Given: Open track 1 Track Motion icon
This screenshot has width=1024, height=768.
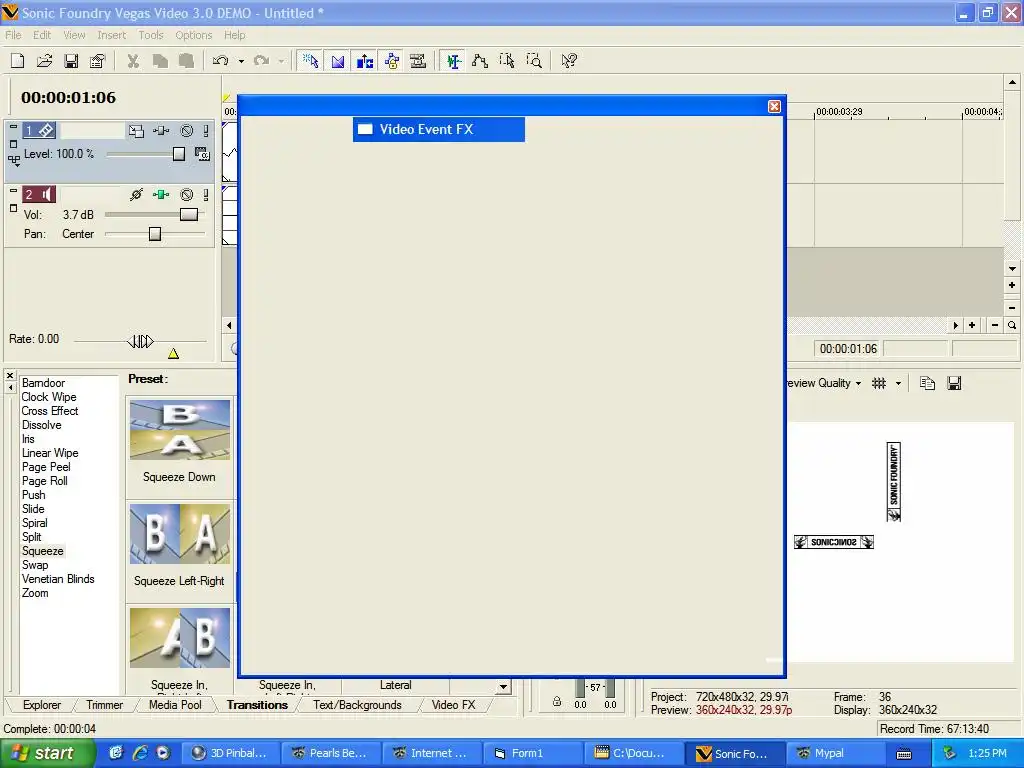Looking at the screenshot, I should click(136, 131).
